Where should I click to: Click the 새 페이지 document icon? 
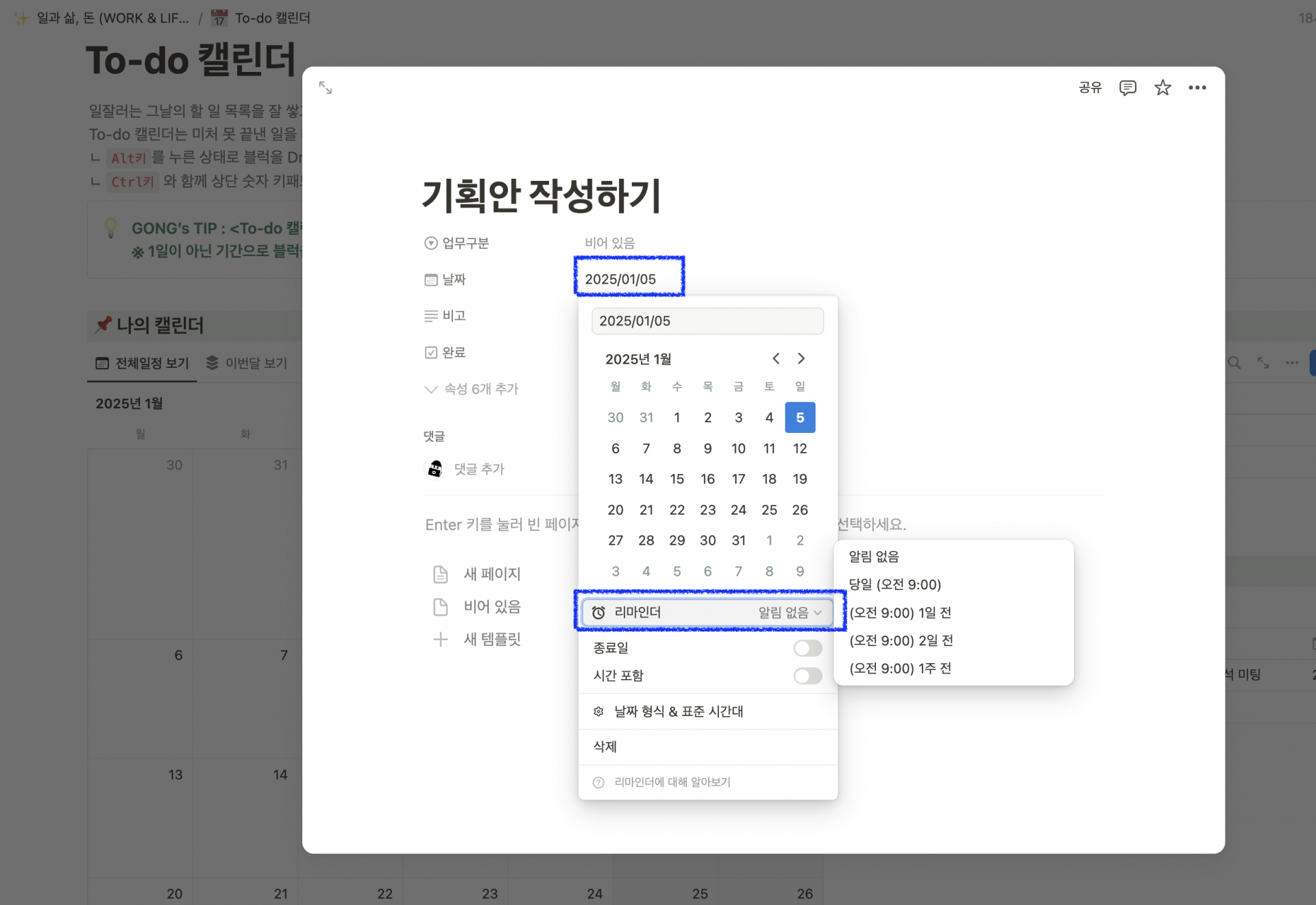pyautogui.click(x=441, y=573)
